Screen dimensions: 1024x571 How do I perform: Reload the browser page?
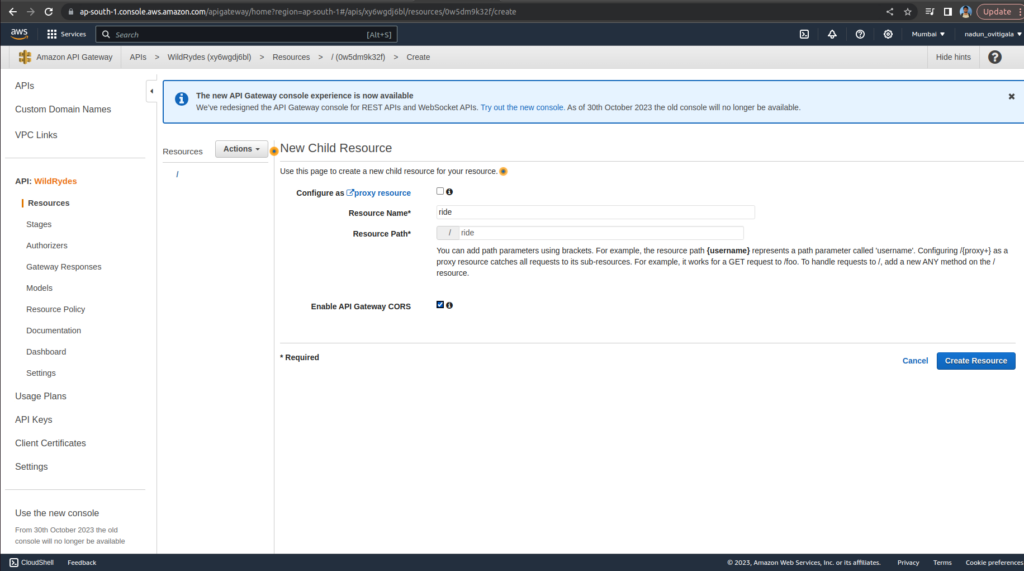click(x=48, y=12)
